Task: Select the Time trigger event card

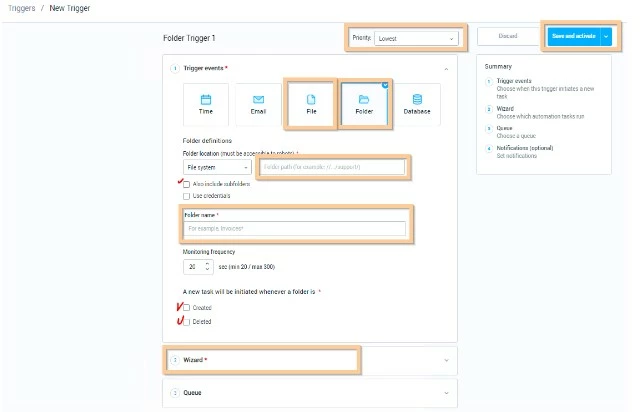Action: [x=206, y=105]
